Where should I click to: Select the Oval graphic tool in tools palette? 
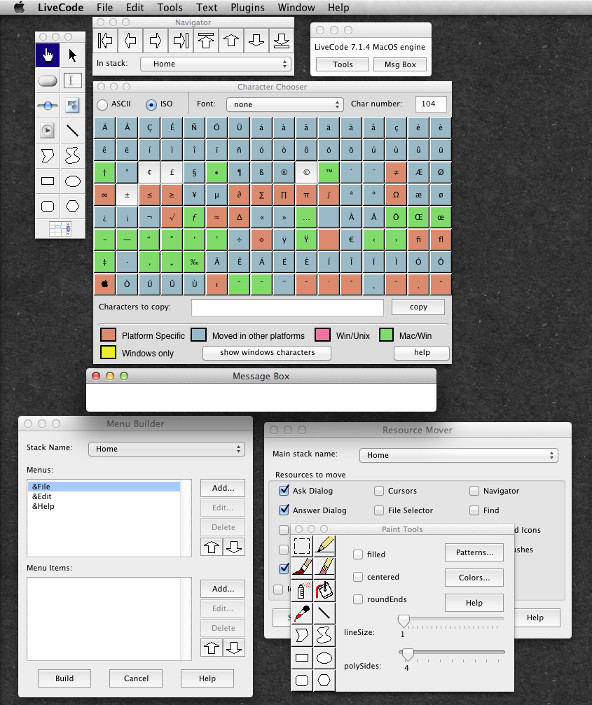(72, 181)
